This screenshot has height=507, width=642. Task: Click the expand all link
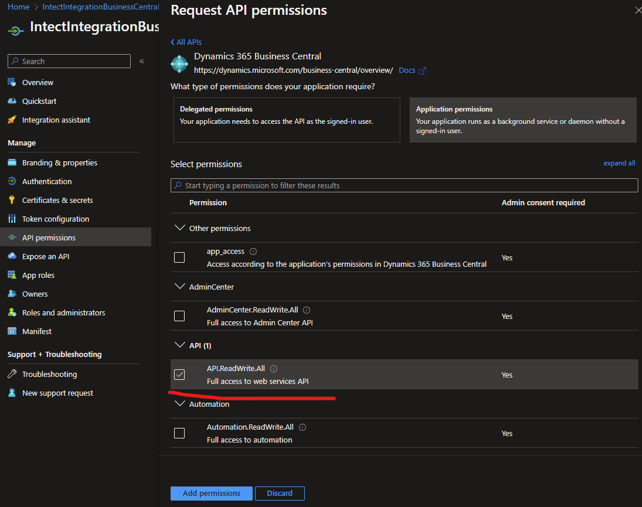pyautogui.click(x=619, y=163)
